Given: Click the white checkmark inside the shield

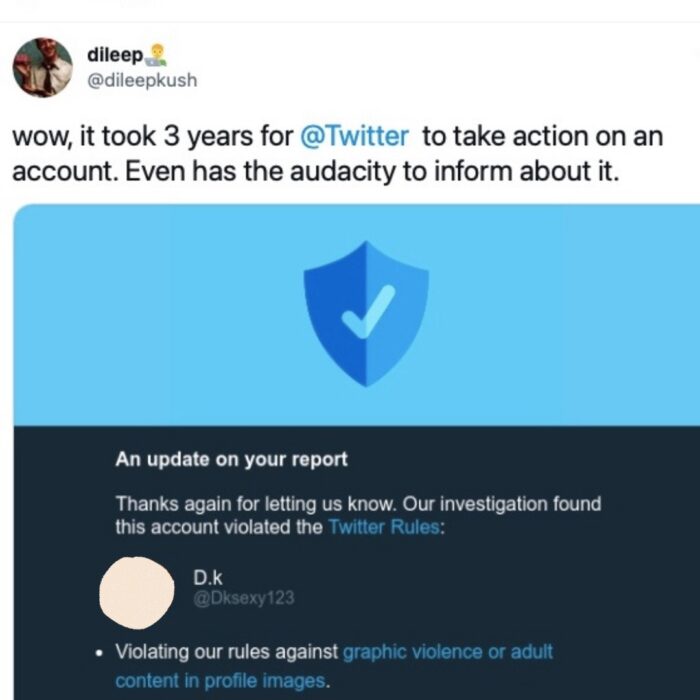Looking at the screenshot, I should coord(369,311).
